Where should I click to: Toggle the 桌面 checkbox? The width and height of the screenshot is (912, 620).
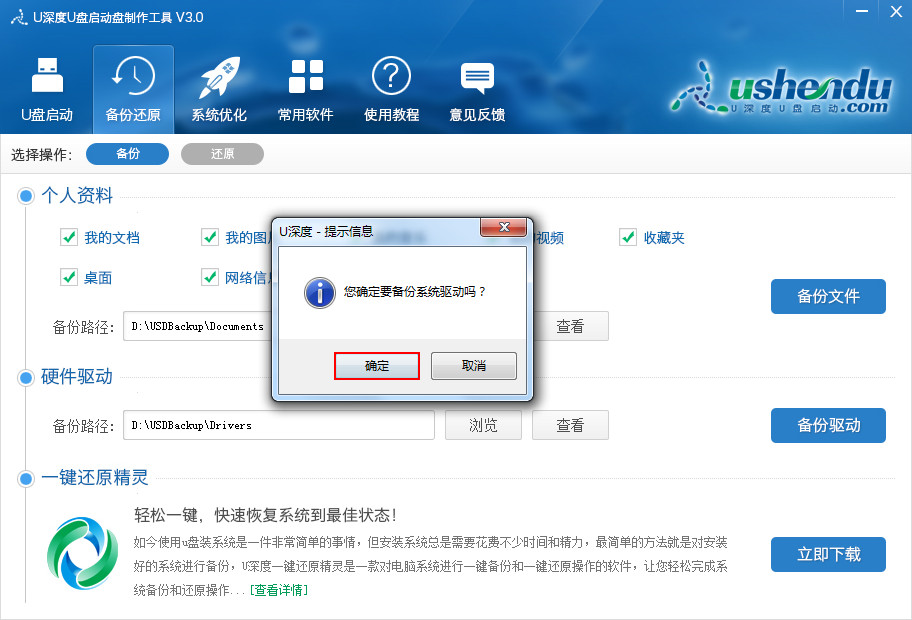[69, 277]
